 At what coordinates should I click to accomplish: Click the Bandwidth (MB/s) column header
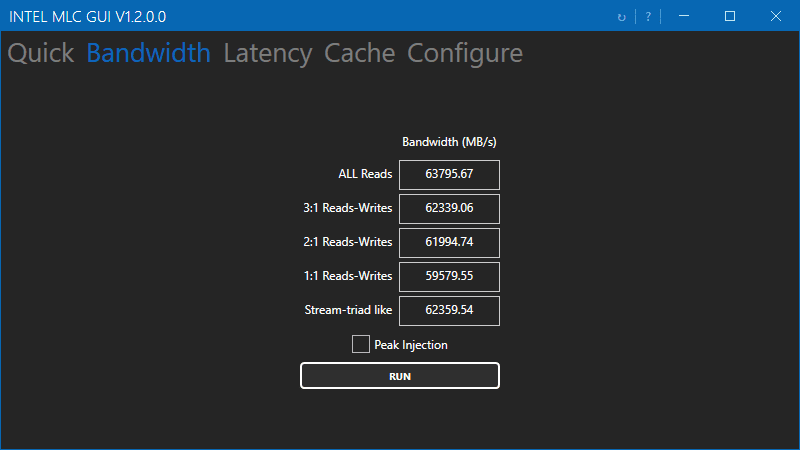tap(449, 142)
